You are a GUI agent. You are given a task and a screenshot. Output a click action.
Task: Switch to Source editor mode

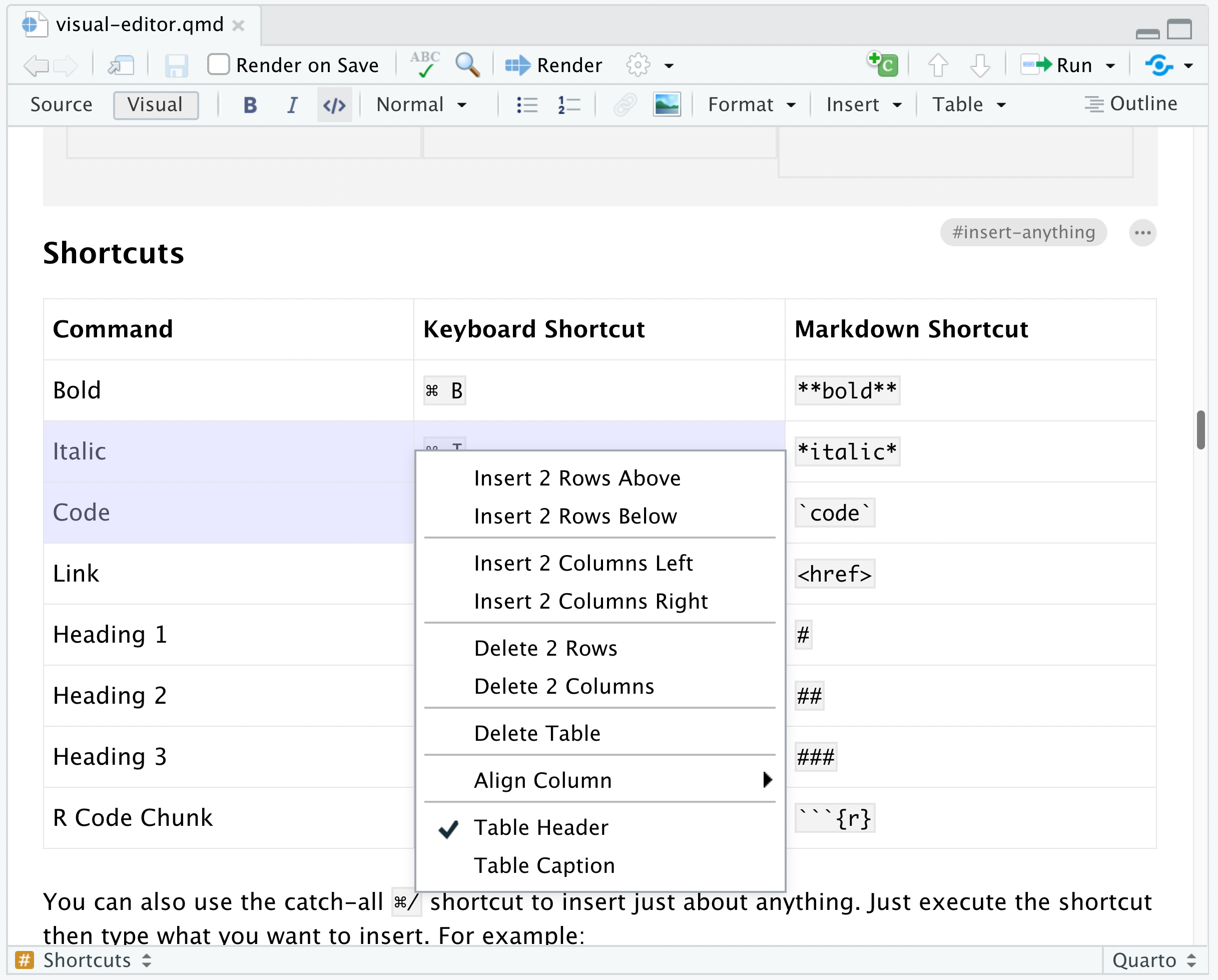click(61, 105)
